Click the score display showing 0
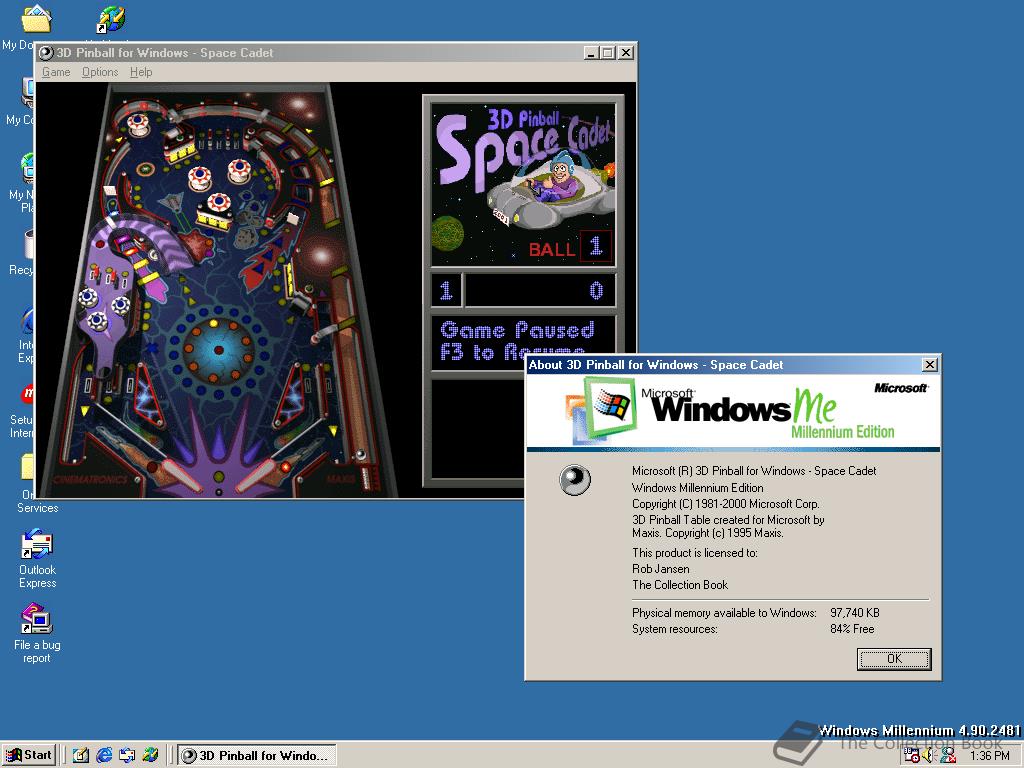The height and width of the screenshot is (768, 1024). coord(539,290)
